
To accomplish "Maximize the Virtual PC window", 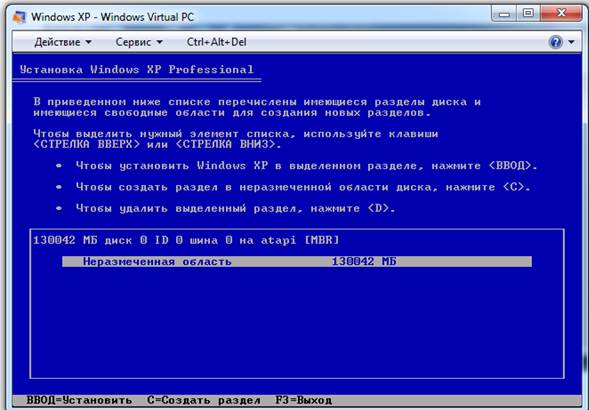I will click(528, 14).
